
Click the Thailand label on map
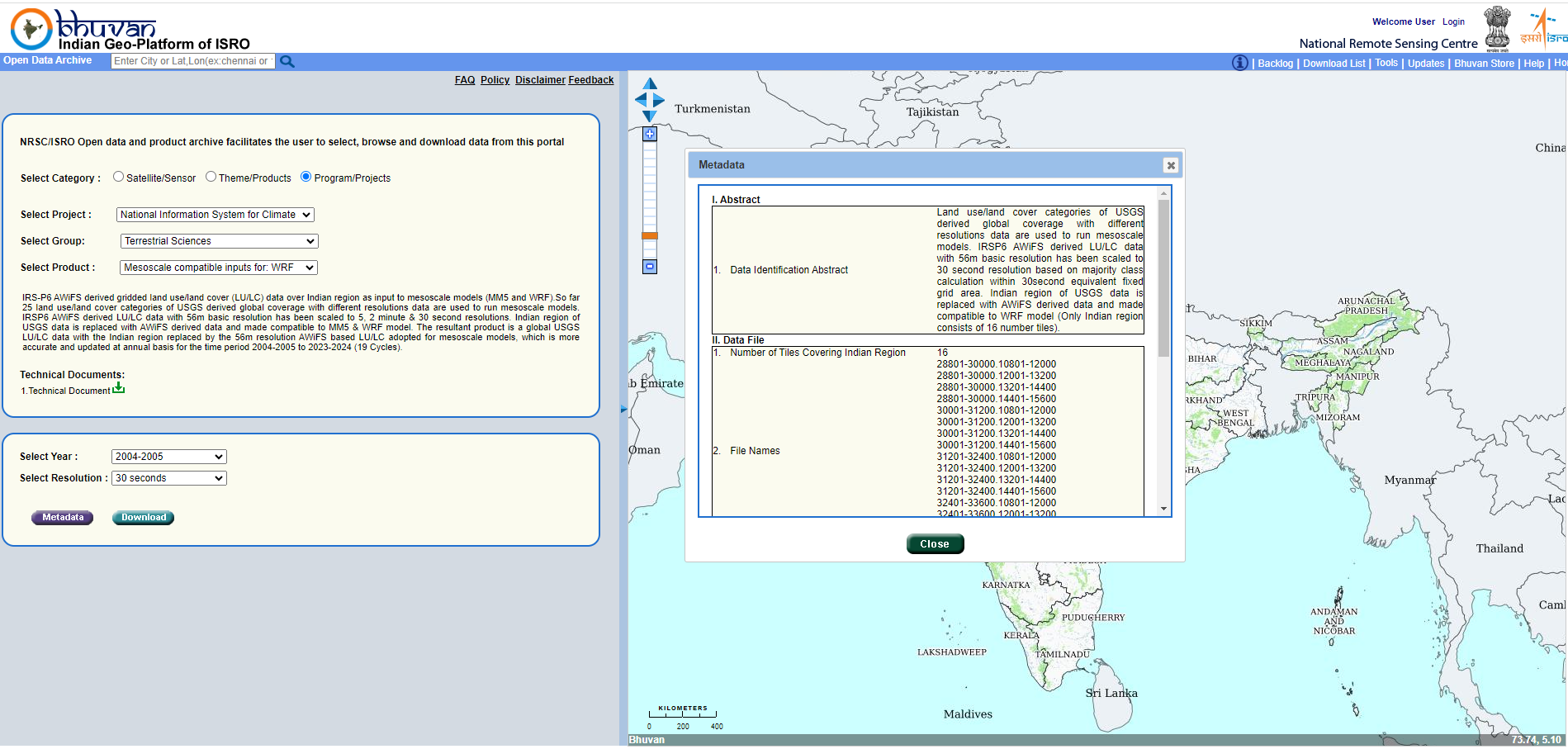(1499, 548)
